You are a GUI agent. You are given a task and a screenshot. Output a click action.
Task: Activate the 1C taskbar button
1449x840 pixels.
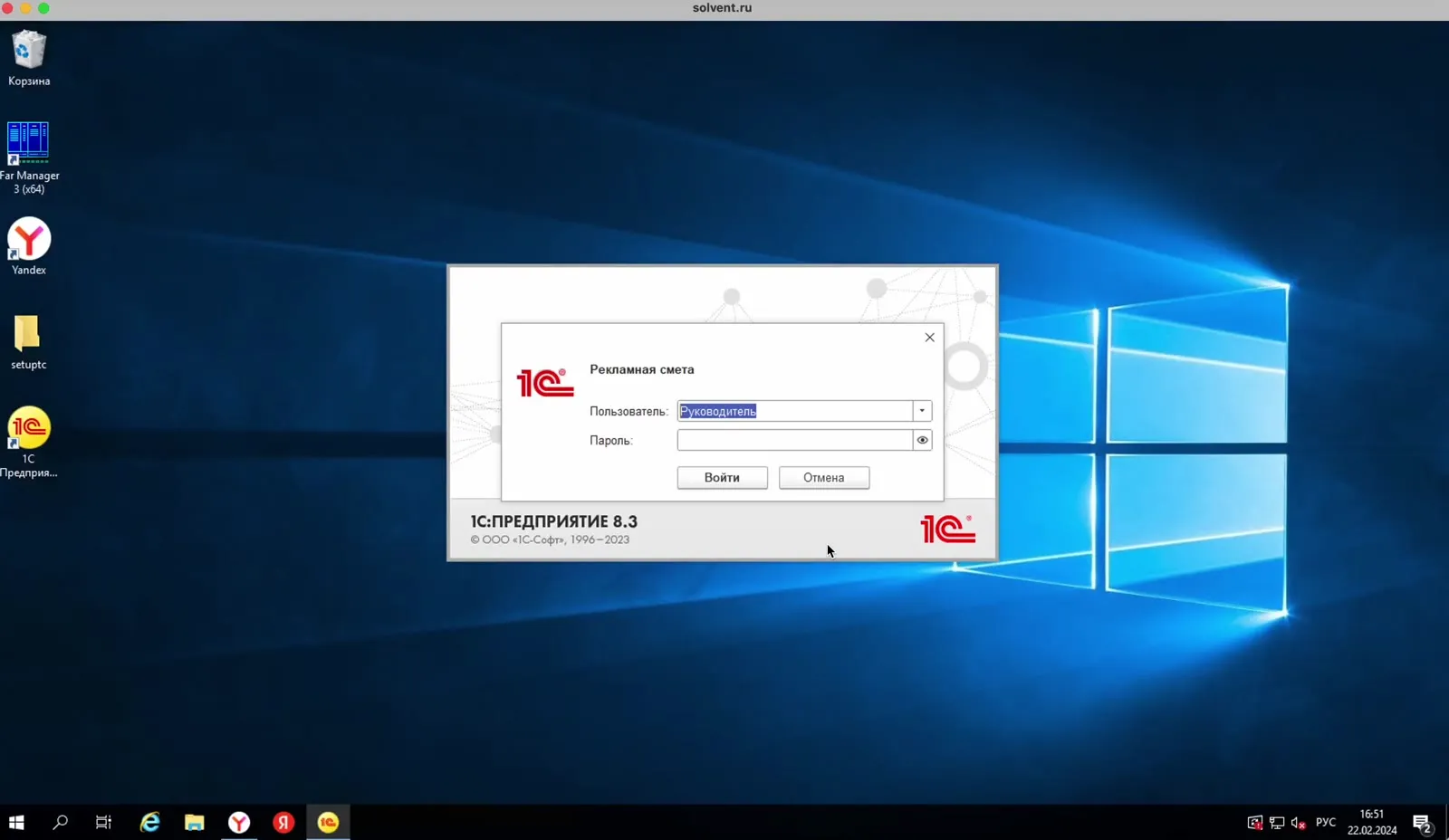[328, 822]
